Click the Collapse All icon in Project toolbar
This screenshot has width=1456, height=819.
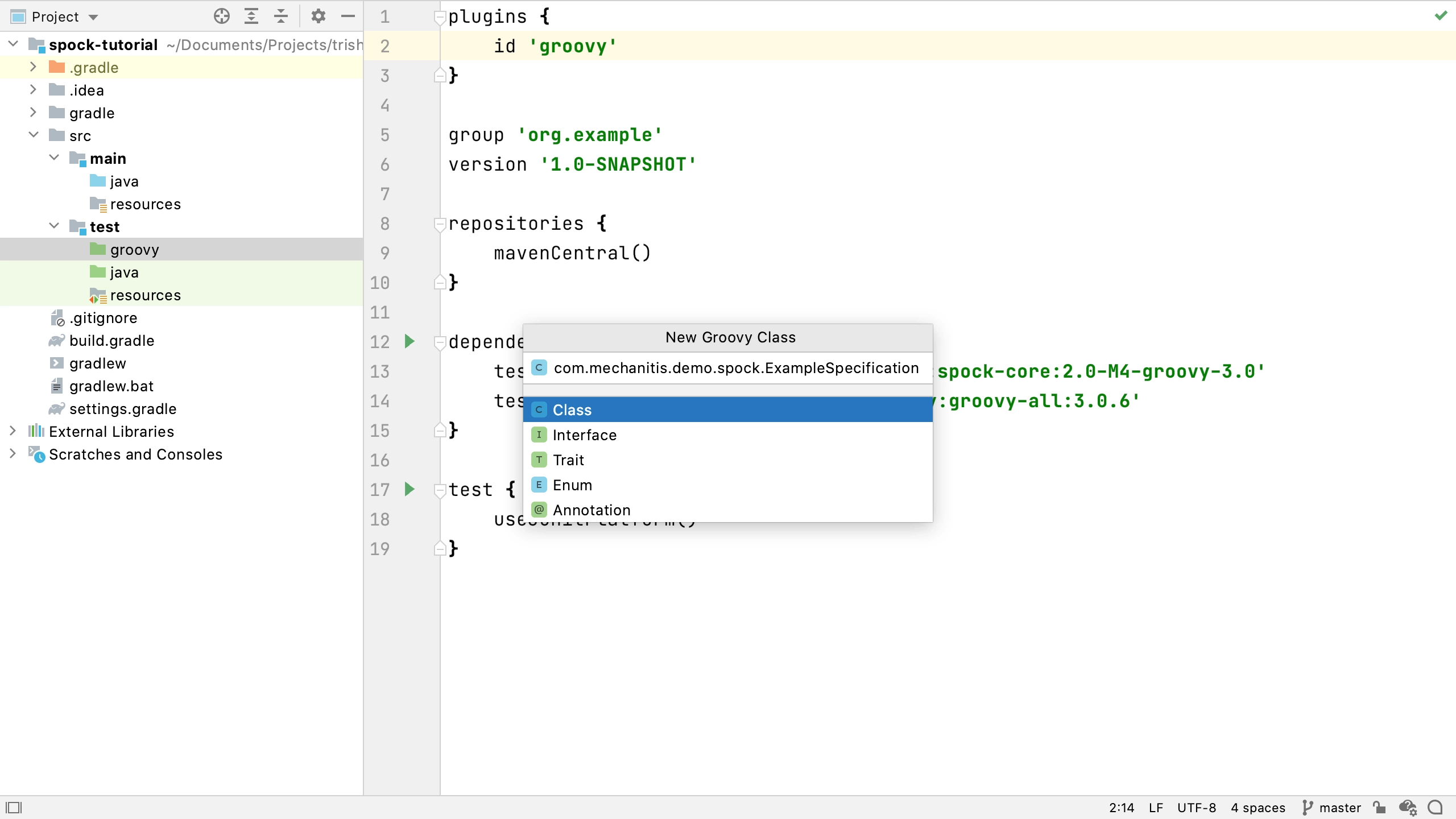[x=281, y=16]
